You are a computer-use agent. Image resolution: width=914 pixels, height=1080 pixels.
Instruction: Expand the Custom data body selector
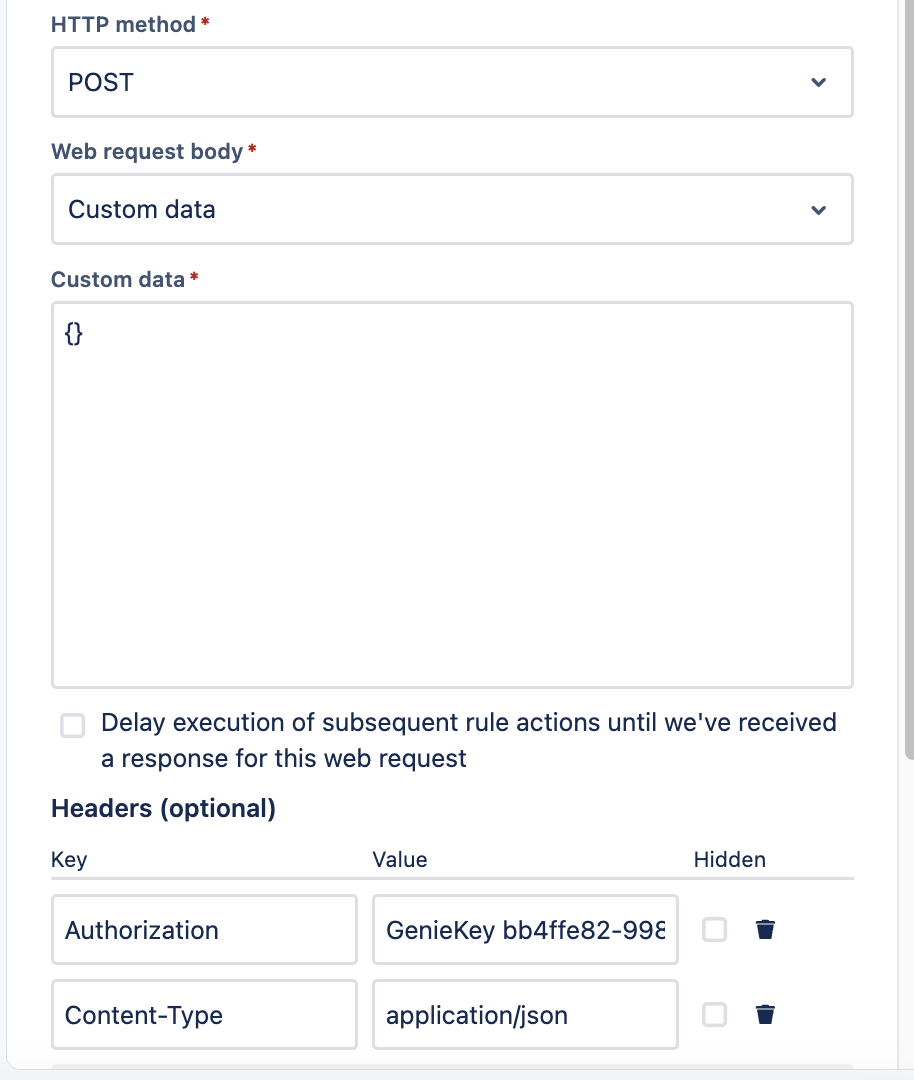pos(453,209)
